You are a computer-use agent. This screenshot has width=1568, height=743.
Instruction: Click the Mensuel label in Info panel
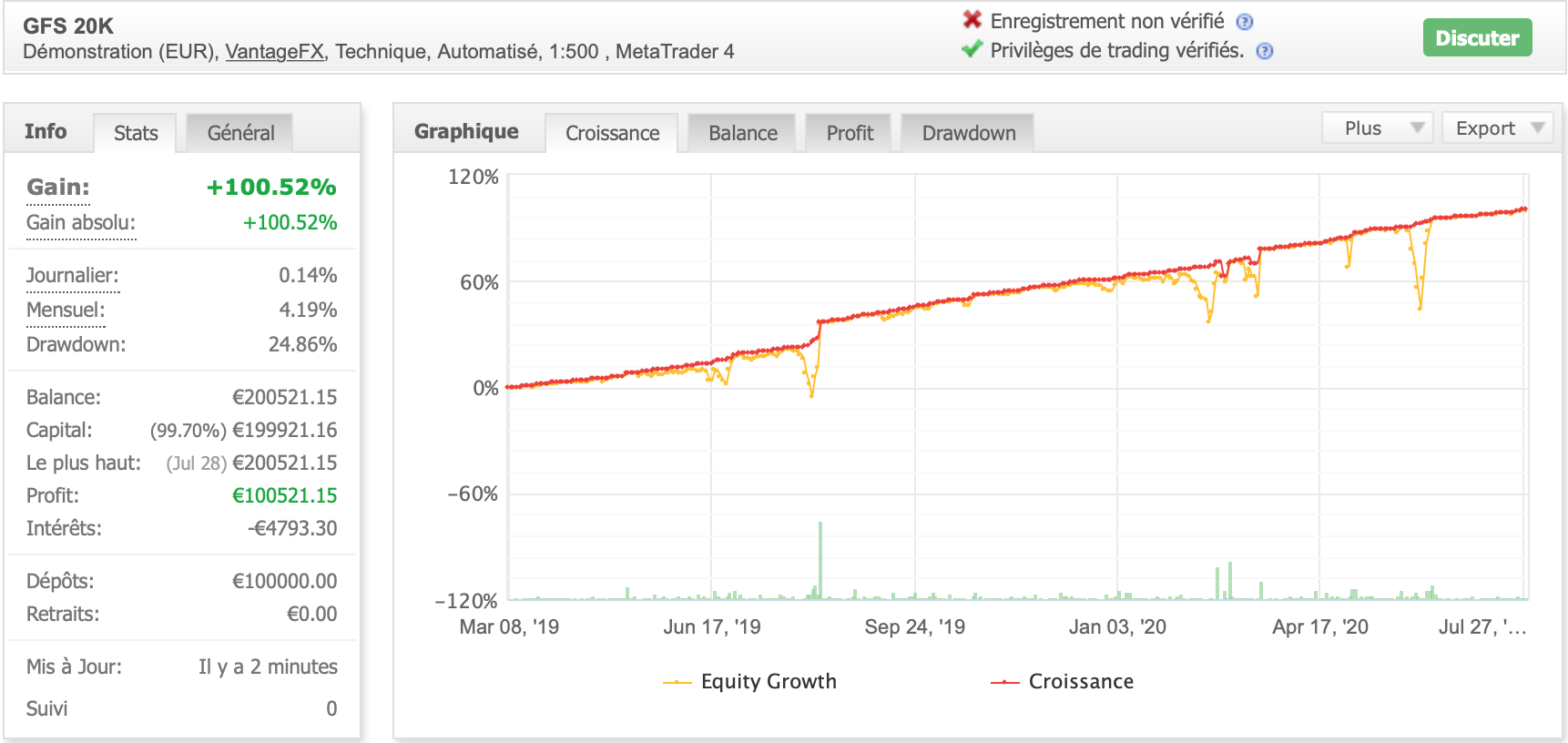click(66, 310)
